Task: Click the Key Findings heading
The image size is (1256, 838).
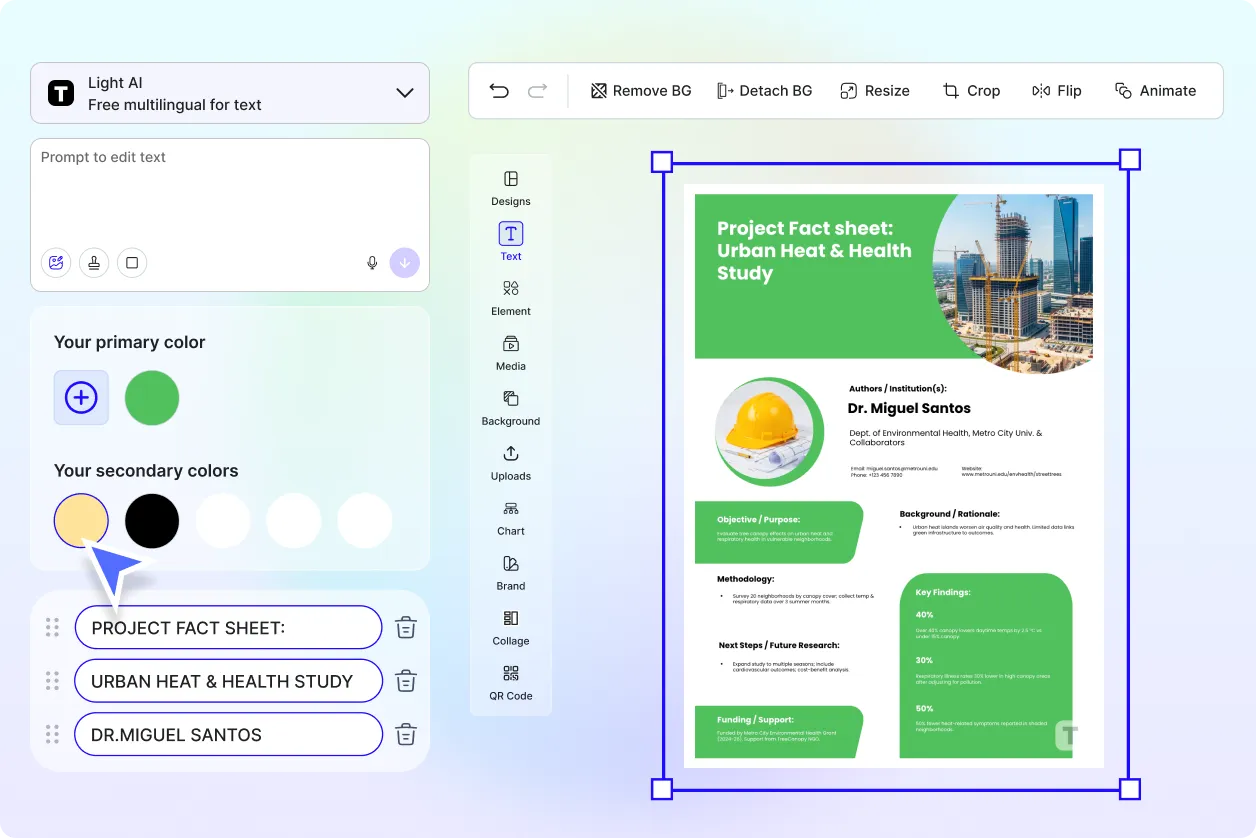Action: point(943,593)
